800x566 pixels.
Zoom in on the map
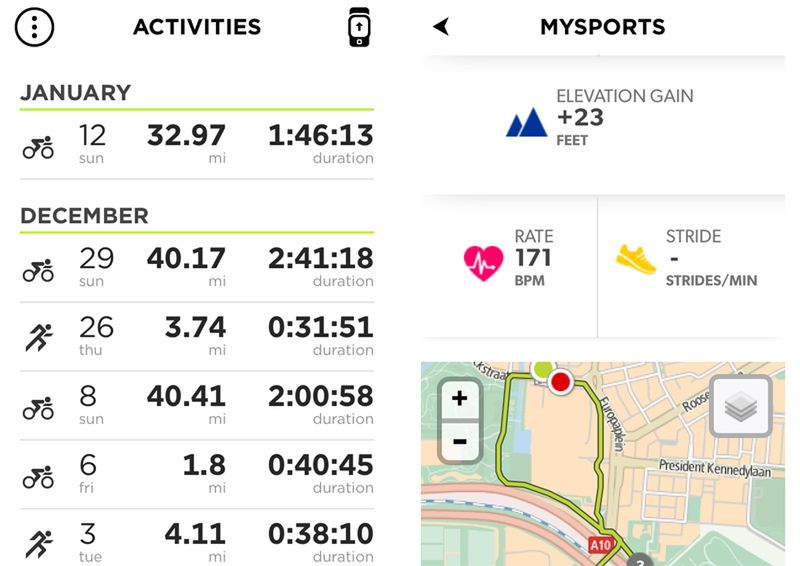point(459,398)
